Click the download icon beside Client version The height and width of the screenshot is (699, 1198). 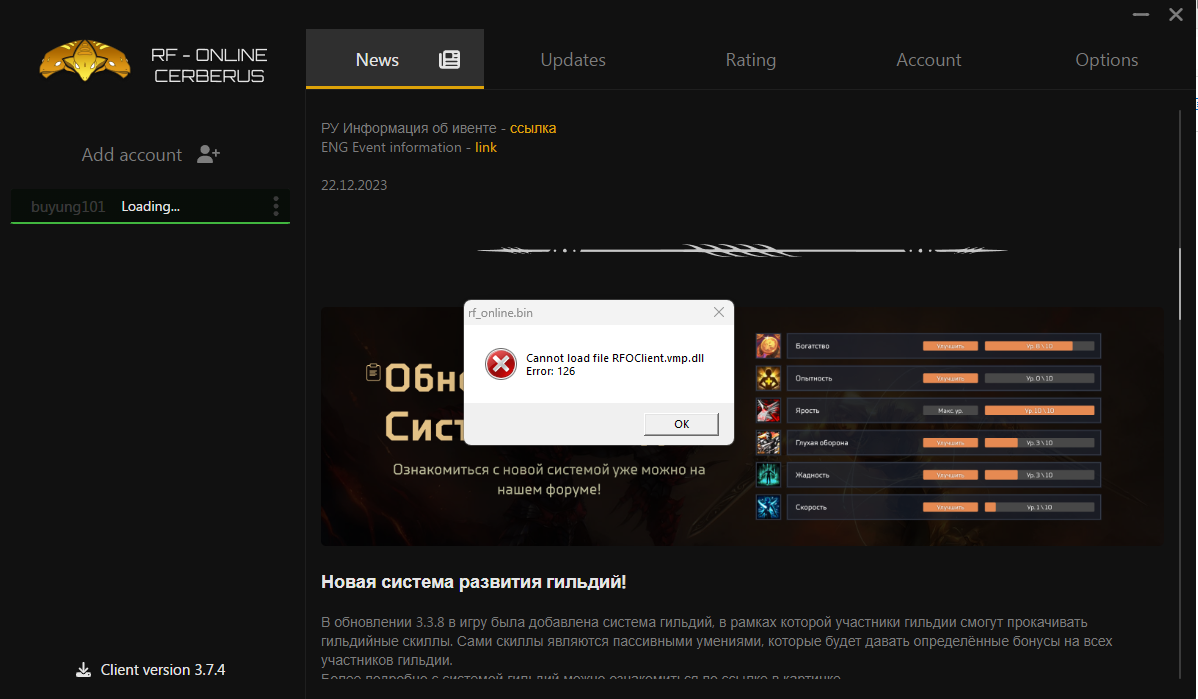(x=83, y=670)
